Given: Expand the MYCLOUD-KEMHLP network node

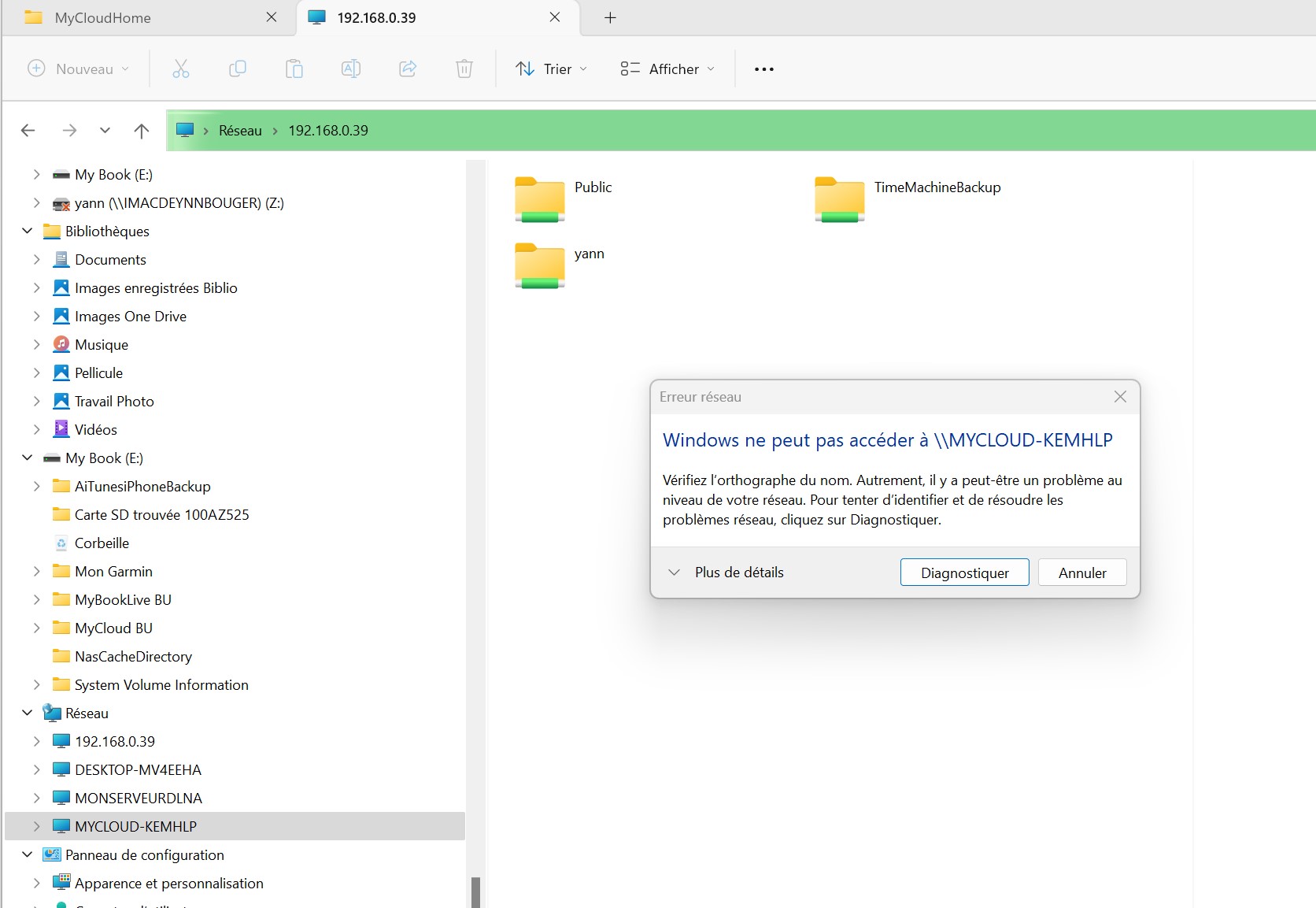Looking at the screenshot, I should 36,826.
